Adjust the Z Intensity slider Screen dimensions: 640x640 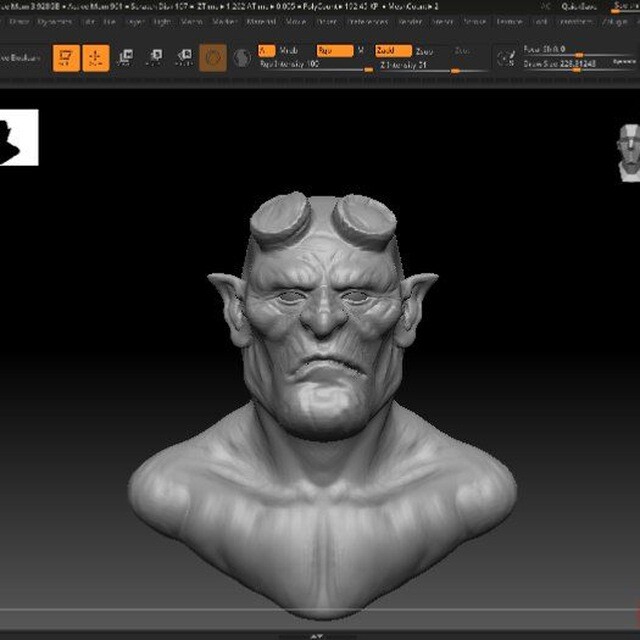433,67
